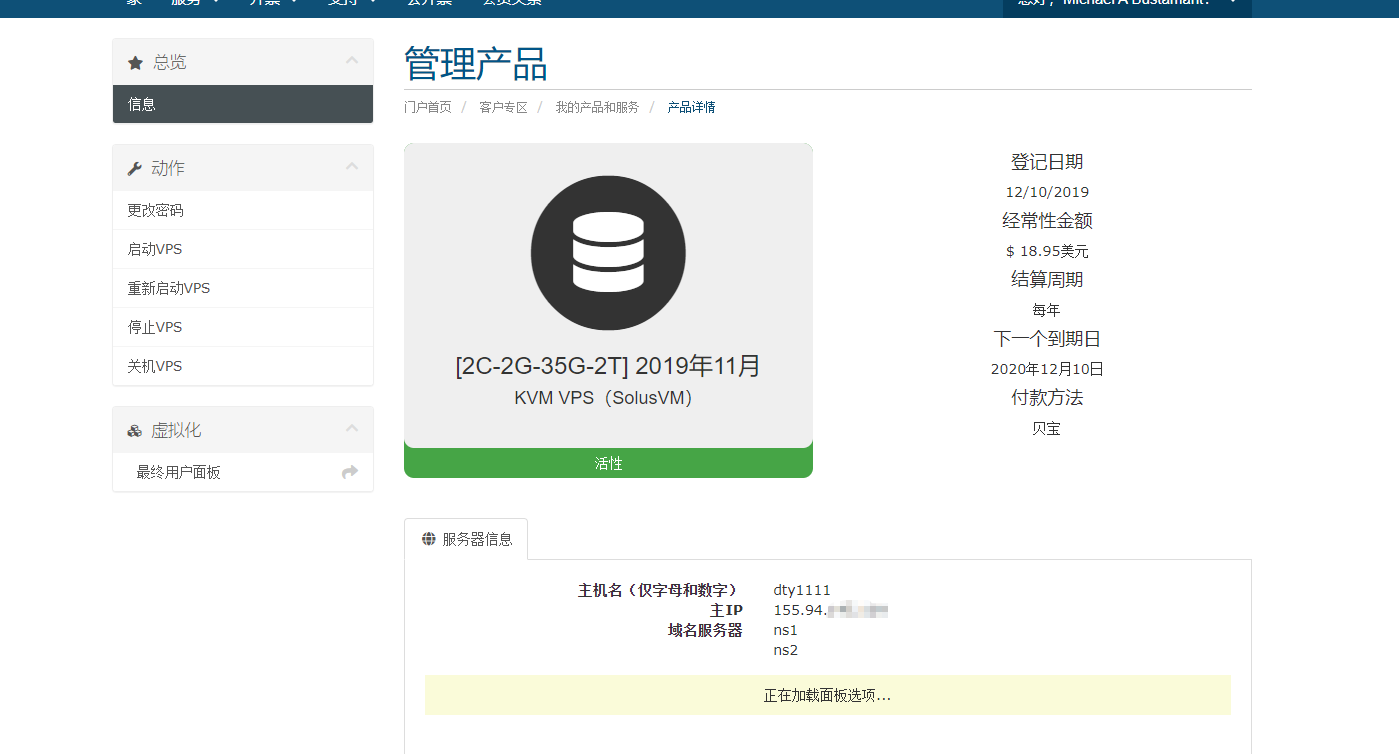Click the star icon beside 总览
The image size is (1399, 754).
pos(135,63)
